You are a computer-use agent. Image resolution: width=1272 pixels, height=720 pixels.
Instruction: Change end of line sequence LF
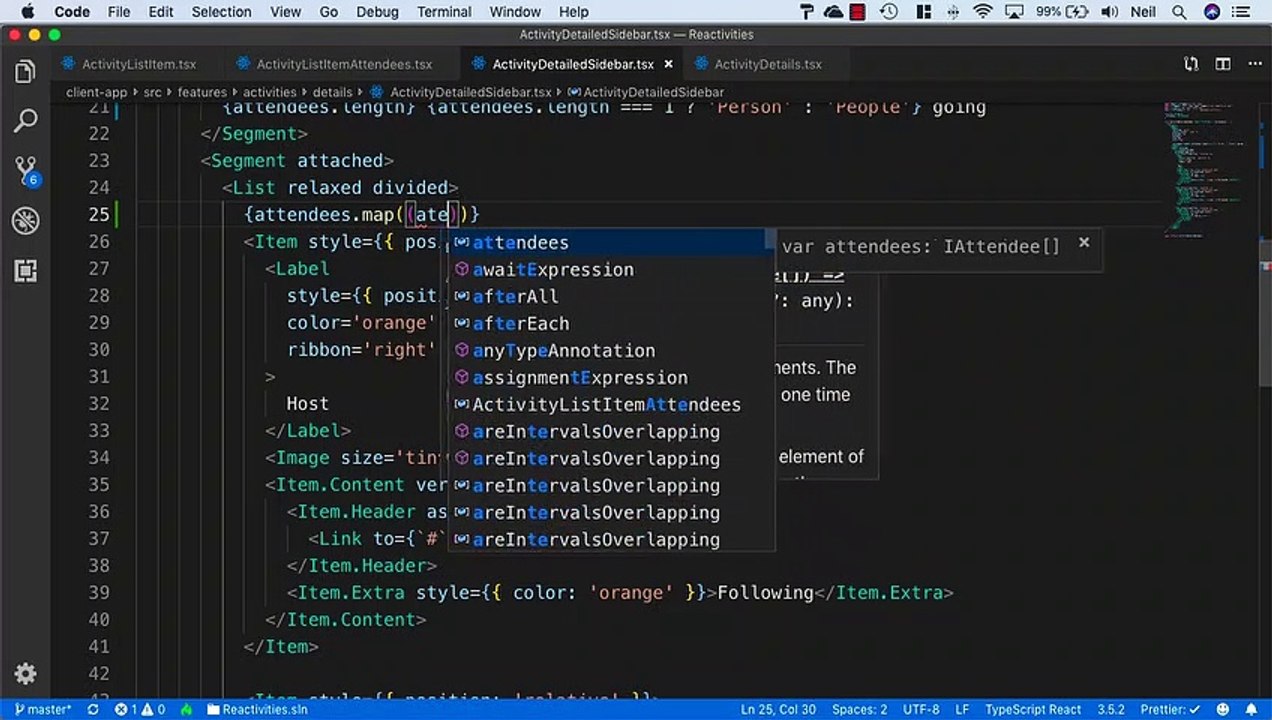[962, 709]
